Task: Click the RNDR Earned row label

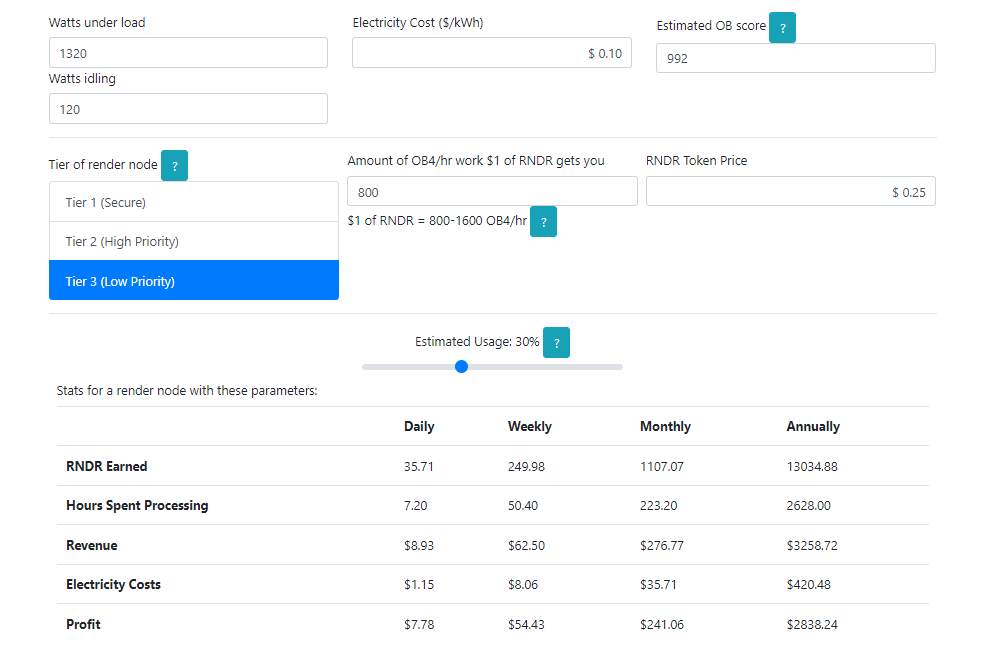Action: [x=106, y=467]
